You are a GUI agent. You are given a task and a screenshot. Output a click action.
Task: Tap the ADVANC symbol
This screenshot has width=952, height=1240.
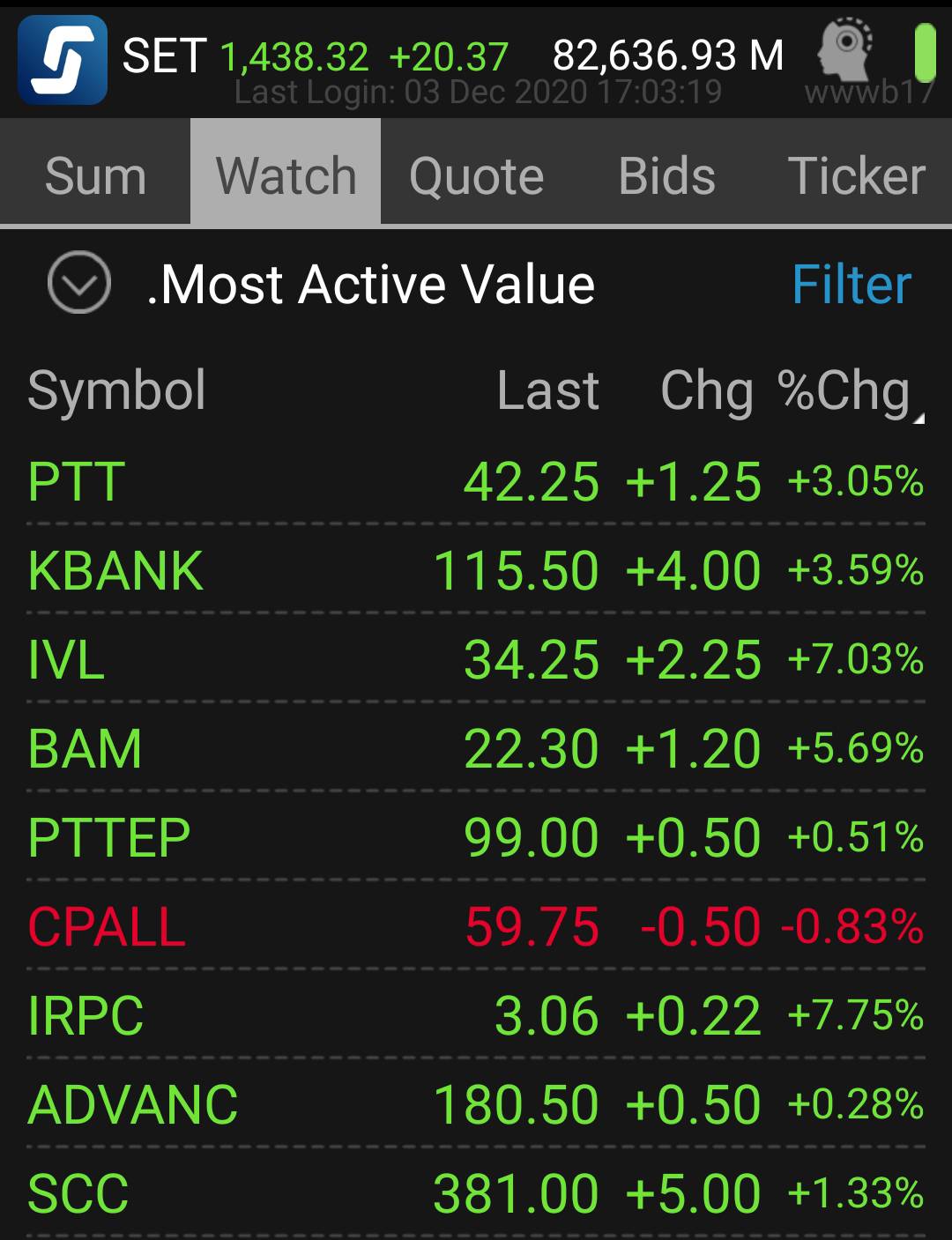click(133, 1104)
